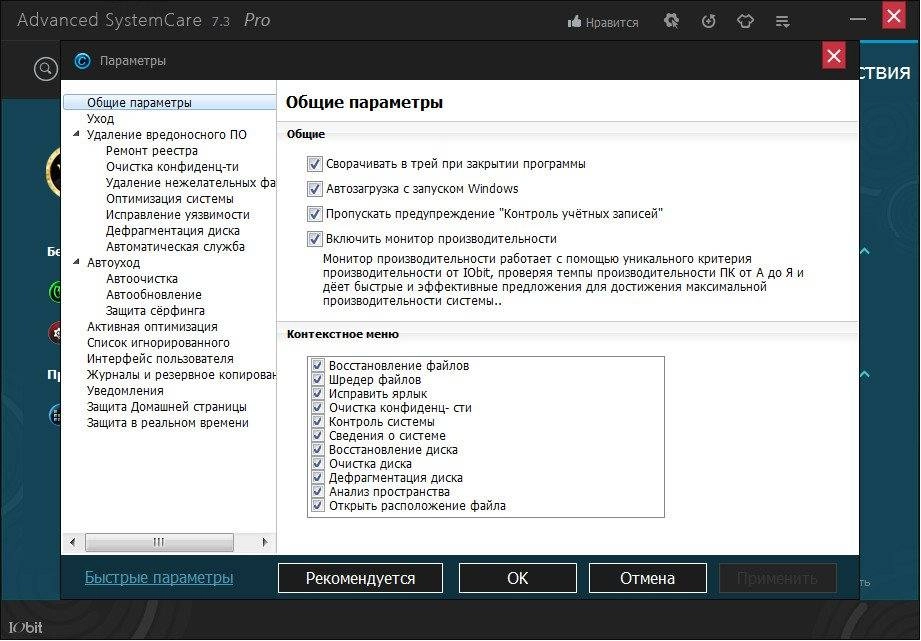Click the Отмена button

point(647,578)
